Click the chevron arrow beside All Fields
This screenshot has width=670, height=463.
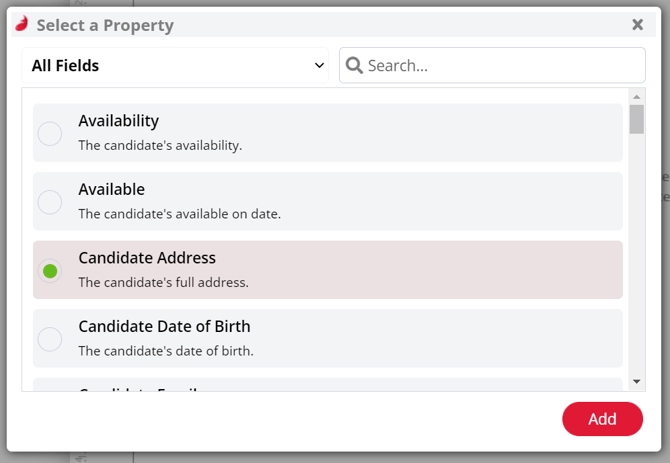click(319, 65)
